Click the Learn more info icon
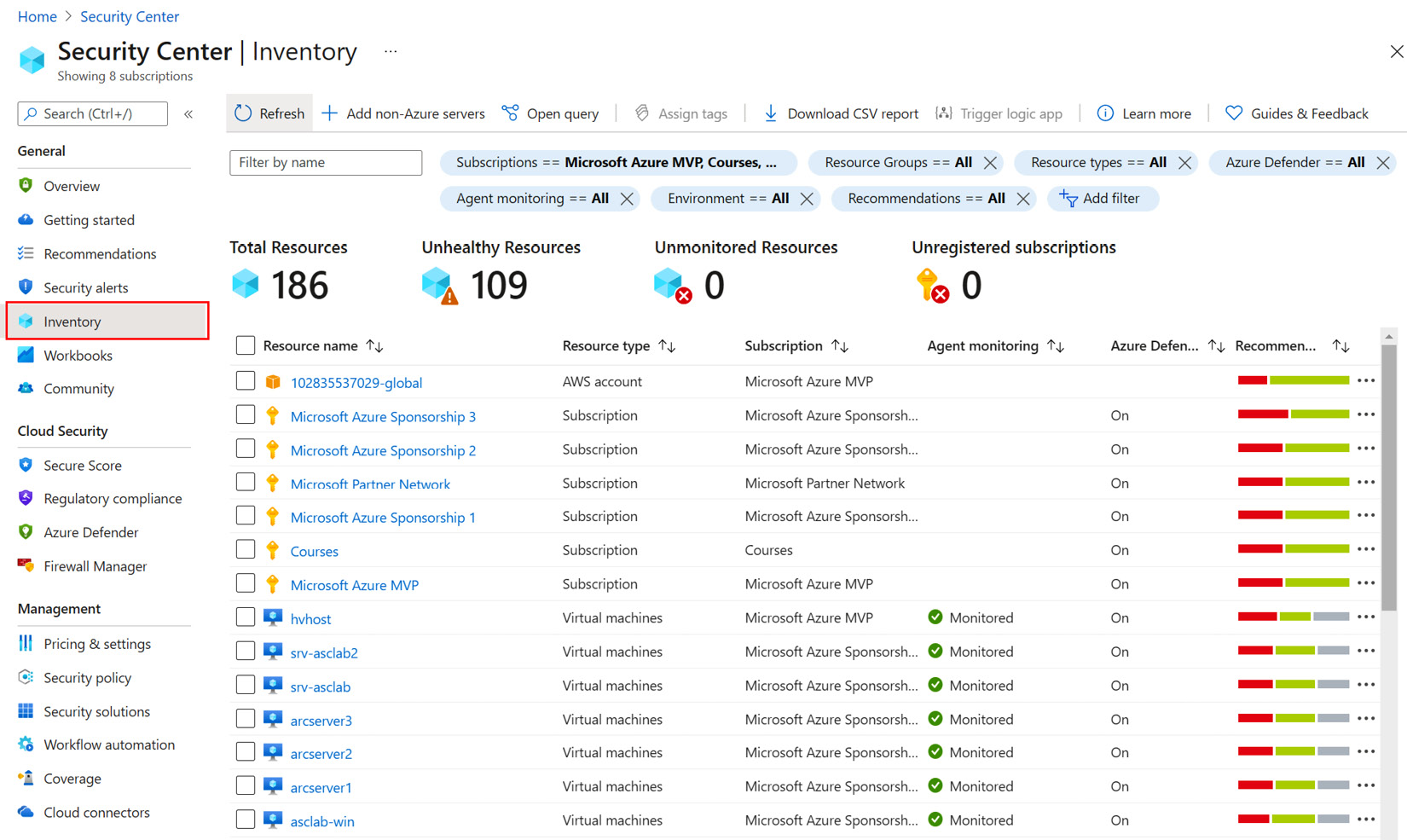 point(1105,113)
